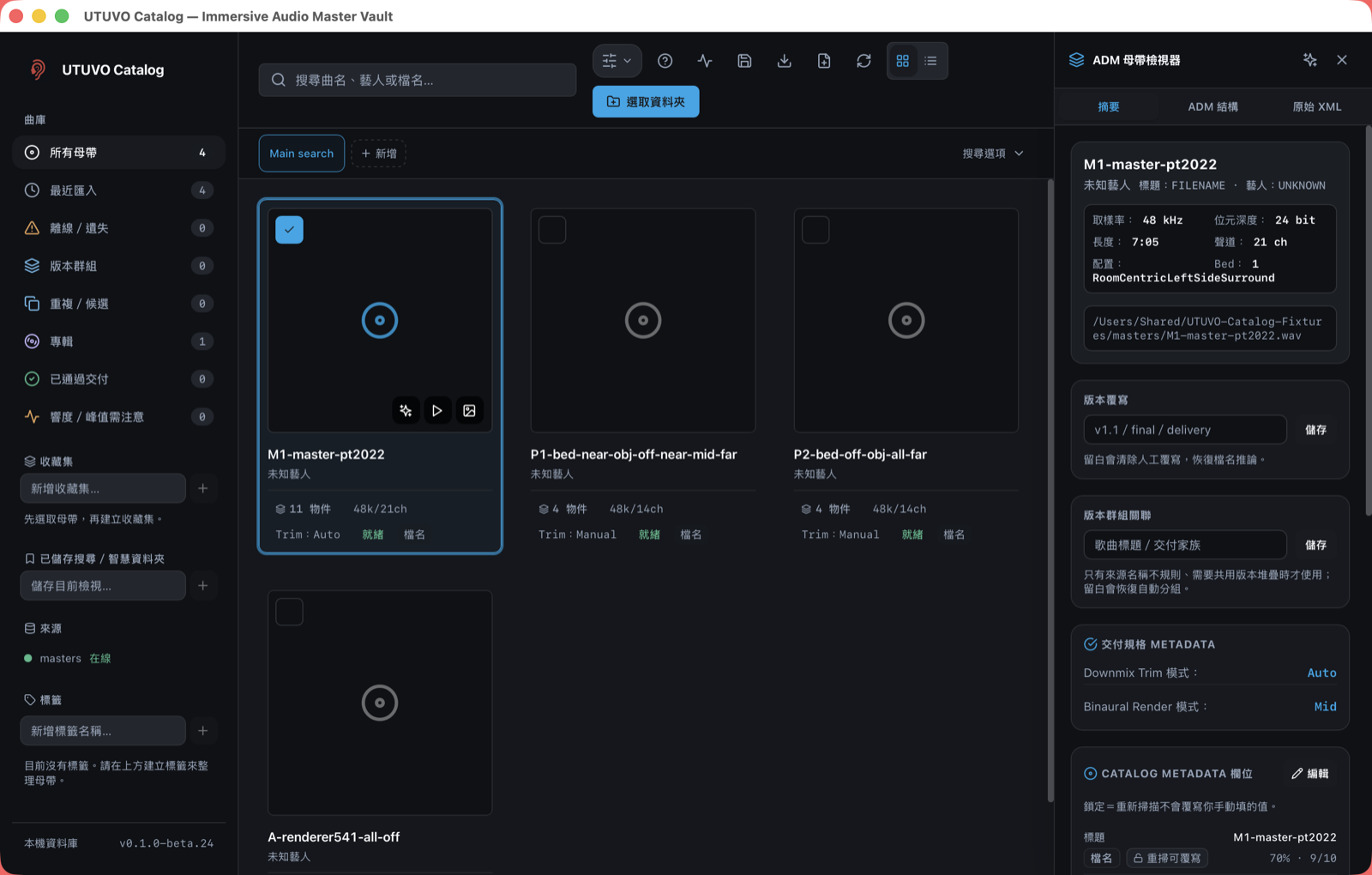Click plus icon beside 儲存目前檢視 field

tap(203, 586)
